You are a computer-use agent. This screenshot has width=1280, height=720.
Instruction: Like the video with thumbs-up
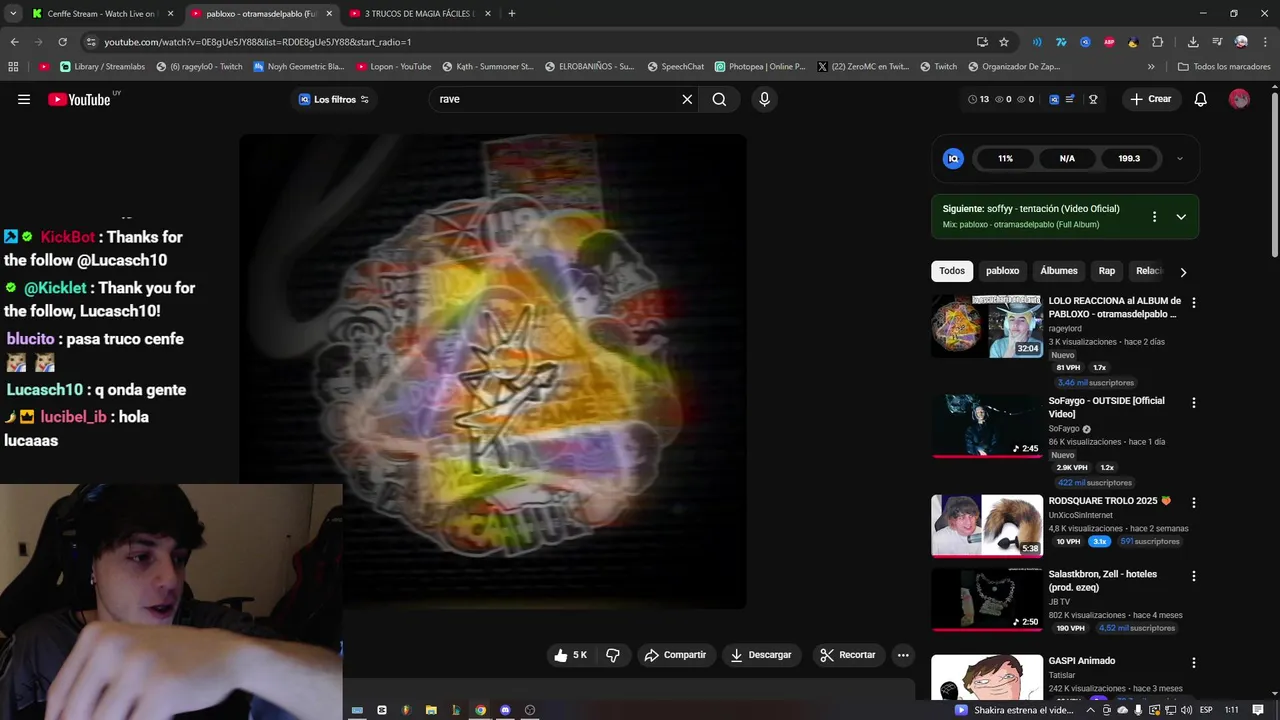point(571,655)
